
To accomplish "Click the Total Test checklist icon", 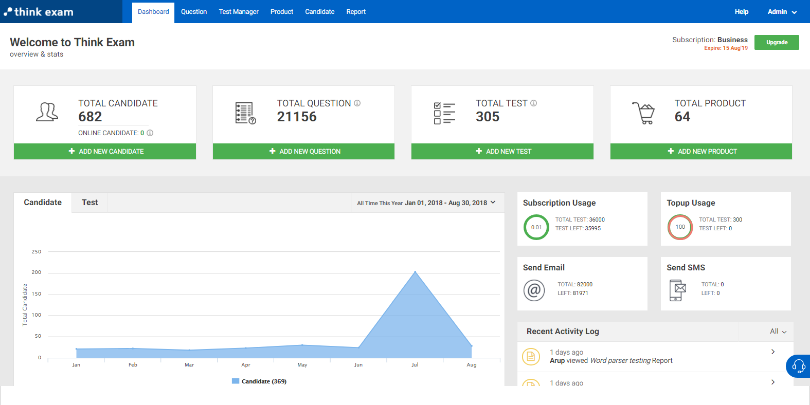I will (443, 113).
